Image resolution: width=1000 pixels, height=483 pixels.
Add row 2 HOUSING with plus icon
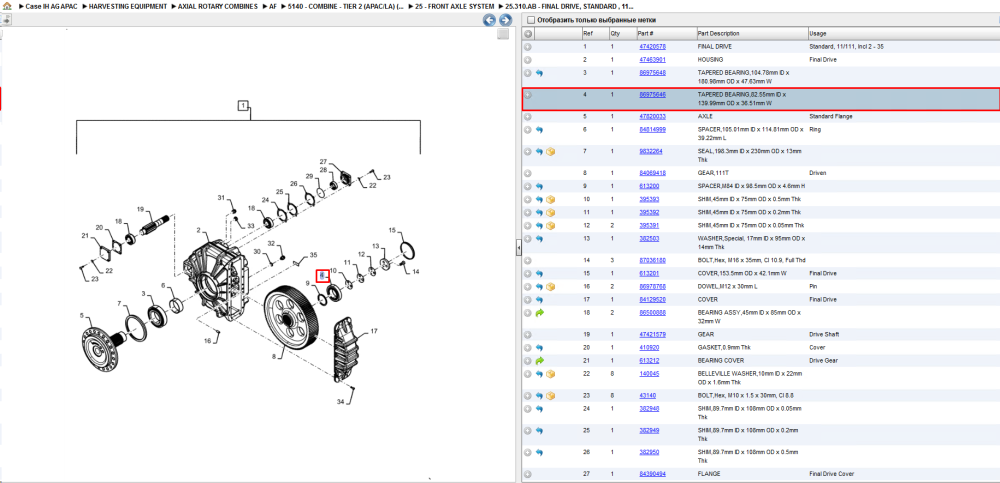pos(528,59)
